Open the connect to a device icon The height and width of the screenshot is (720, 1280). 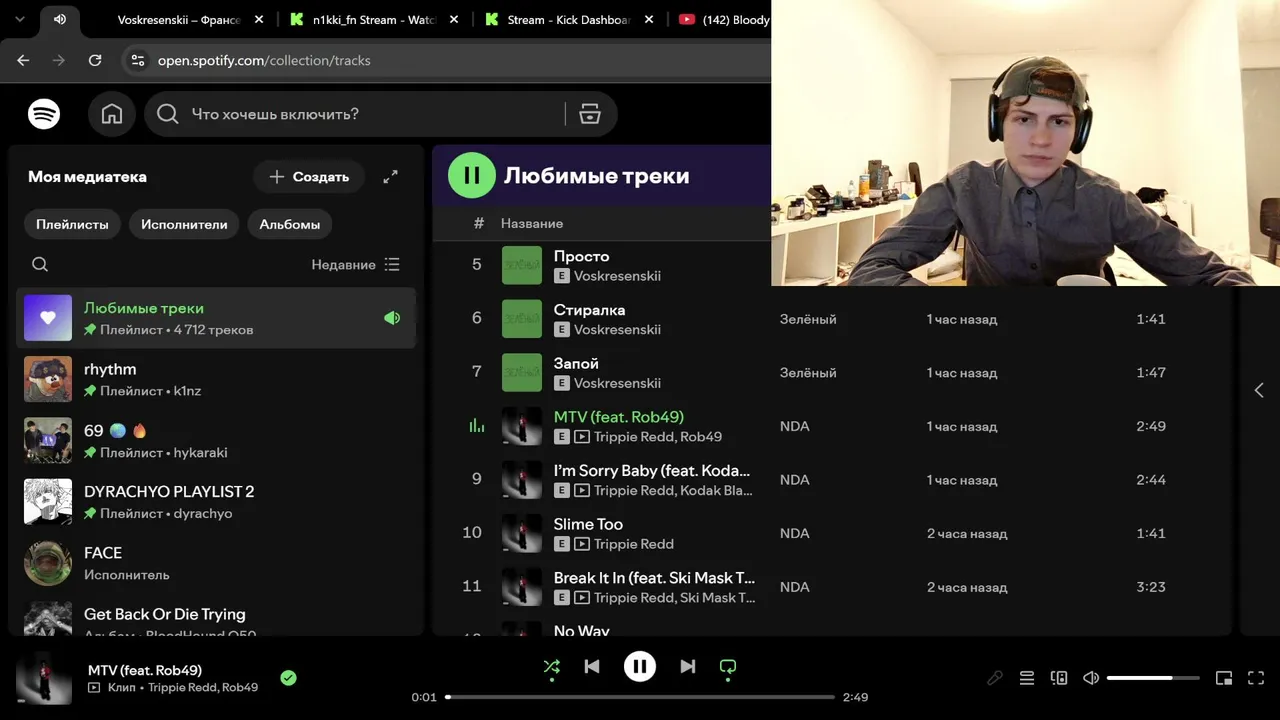tap(1059, 678)
